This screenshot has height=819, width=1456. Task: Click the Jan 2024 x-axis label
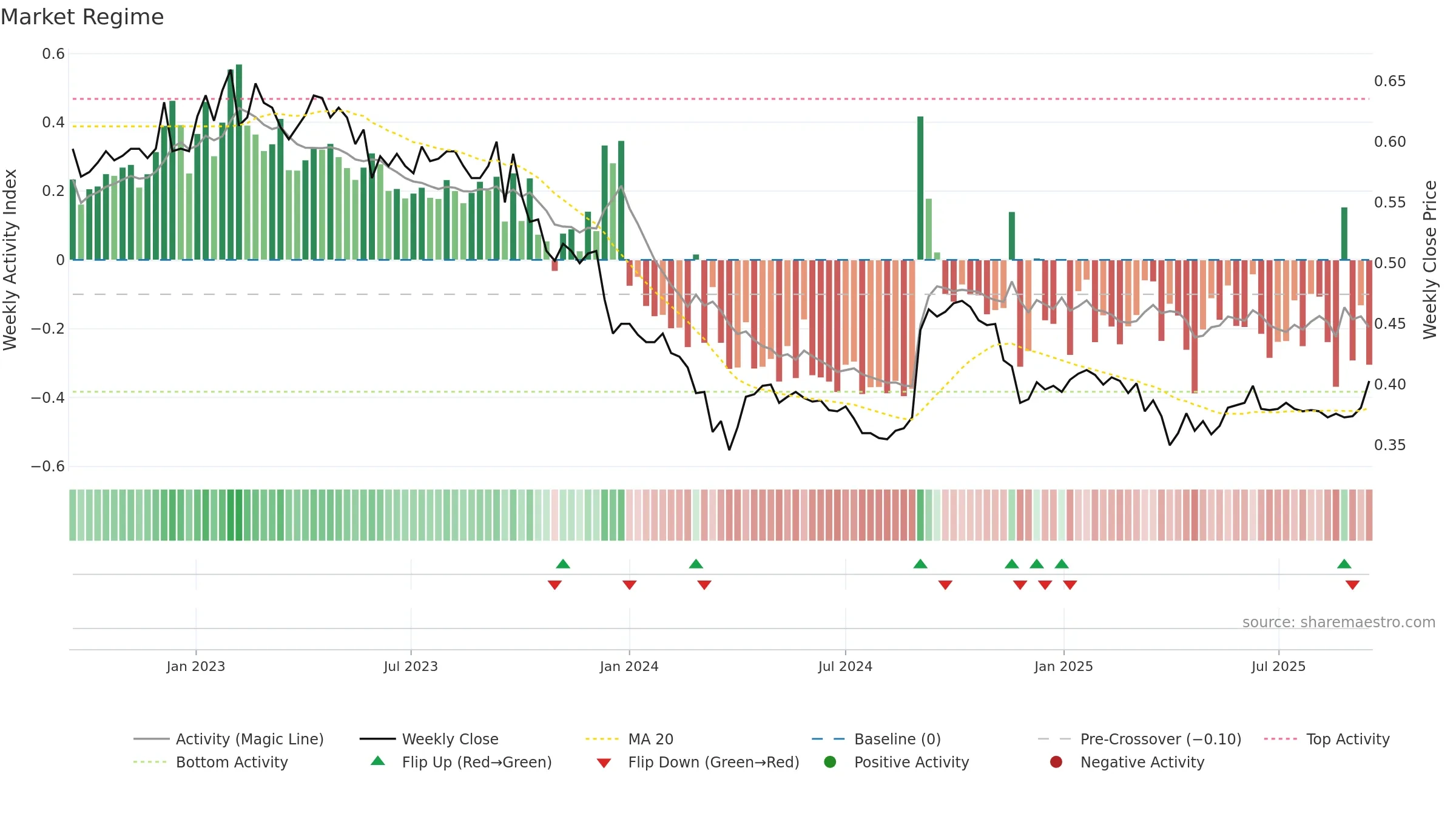click(629, 666)
